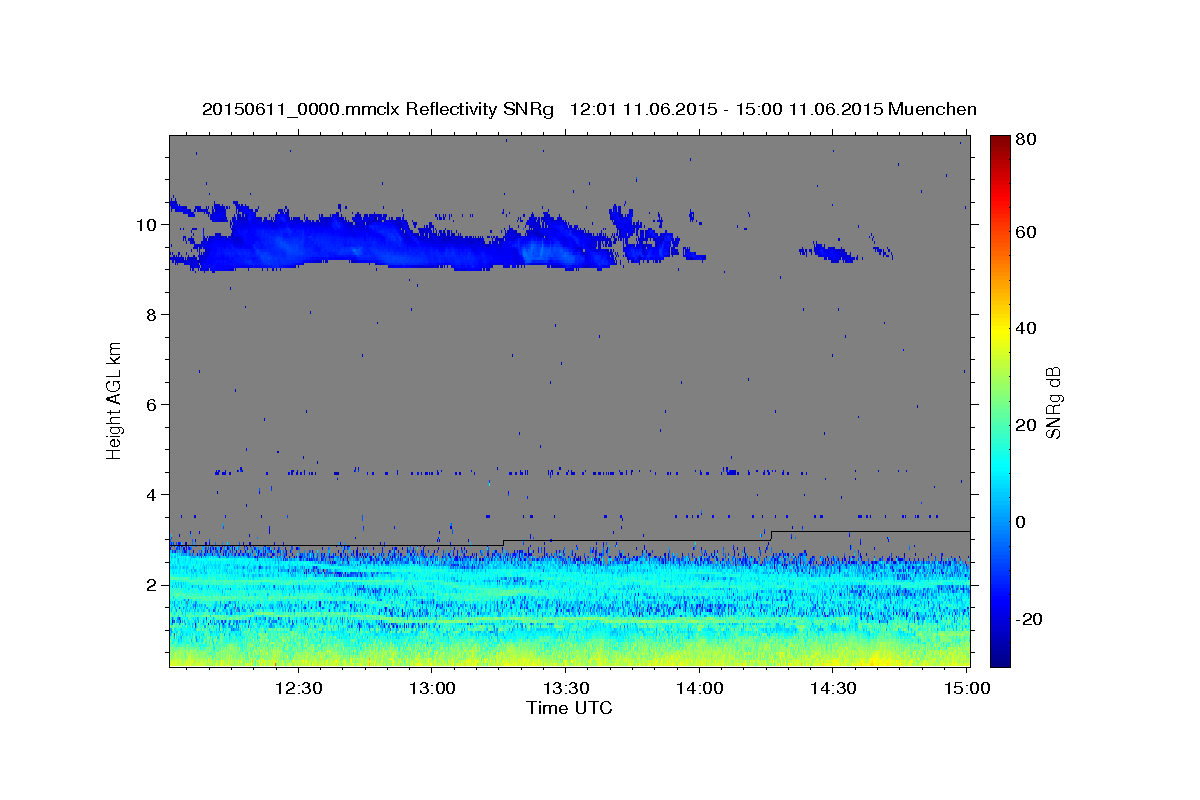Click the plot title starting with 20150611_0000.mmclx
1200x800 pixels.
click(589, 109)
